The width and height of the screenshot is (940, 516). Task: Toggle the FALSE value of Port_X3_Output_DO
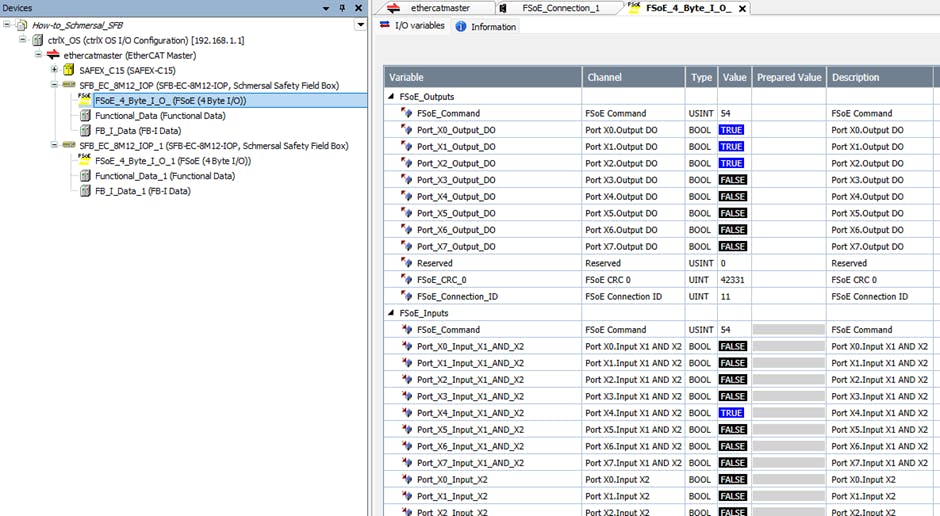[x=732, y=180]
